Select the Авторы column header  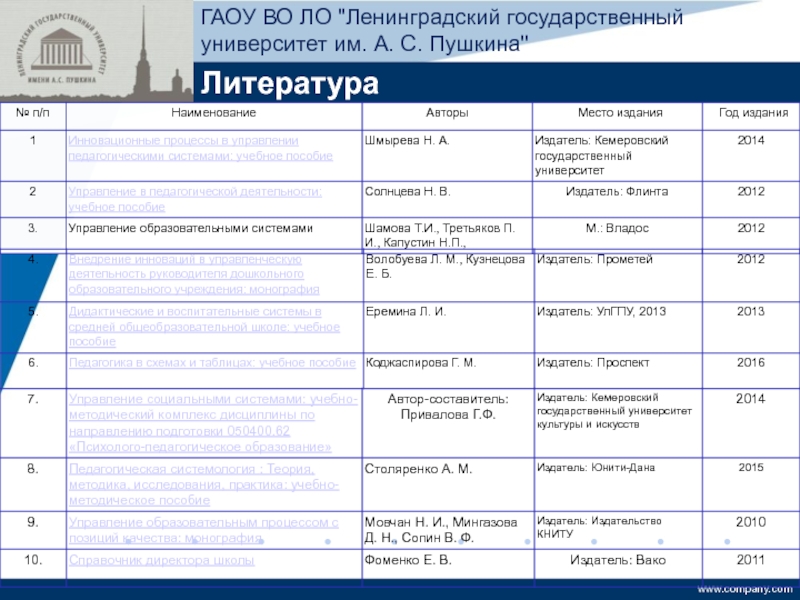447,113
